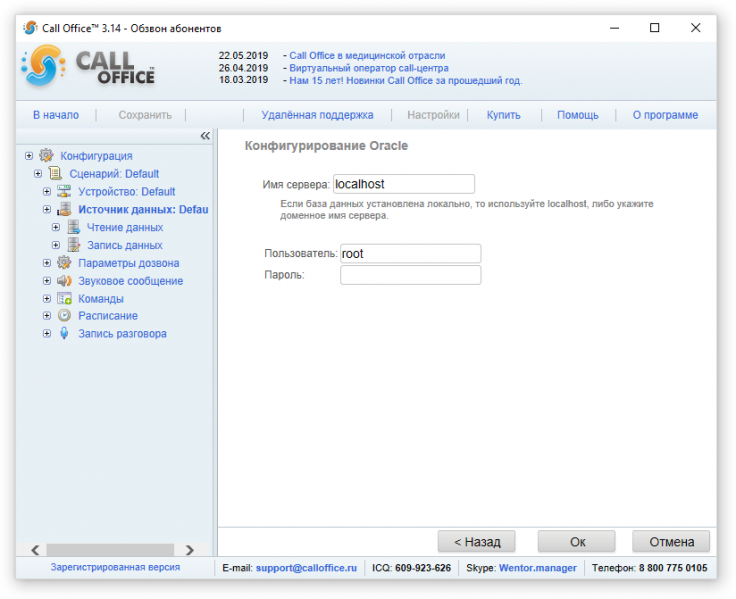Select Чтение данных tree item
This screenshot has height=599, width=736.
pos(125,227)
